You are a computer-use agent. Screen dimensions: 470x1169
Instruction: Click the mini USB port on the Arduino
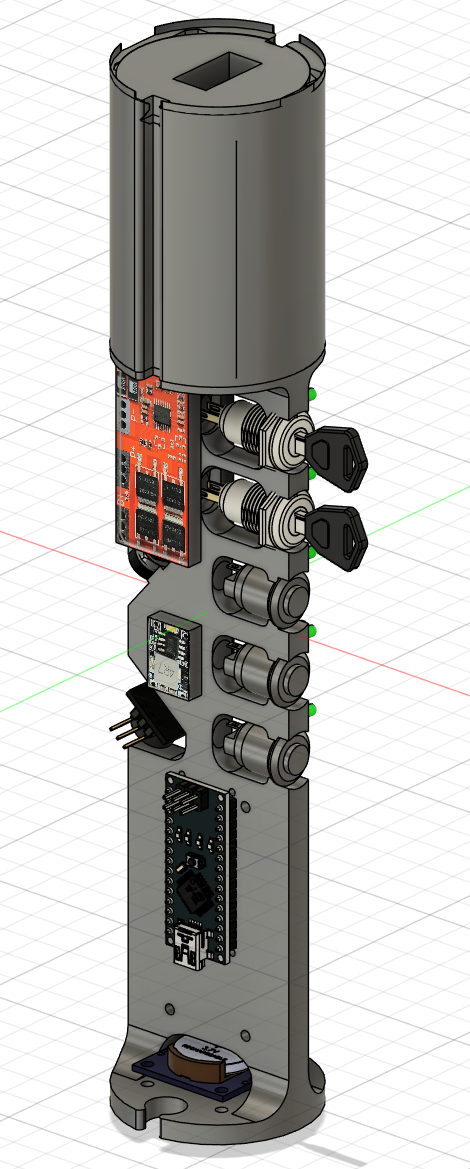(x=192, y=947)
